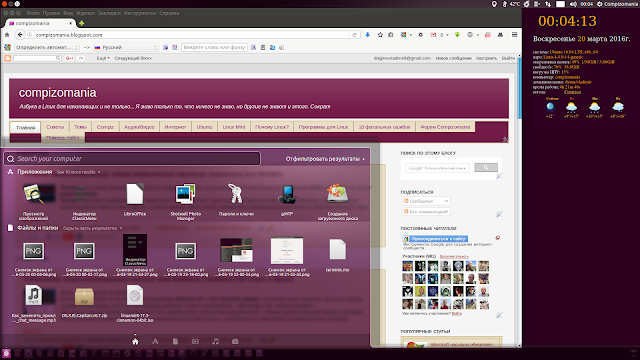This screenshot has height=360, width=640.
Task: Expand See 10 more results for applications
Action: pos(78,172)
